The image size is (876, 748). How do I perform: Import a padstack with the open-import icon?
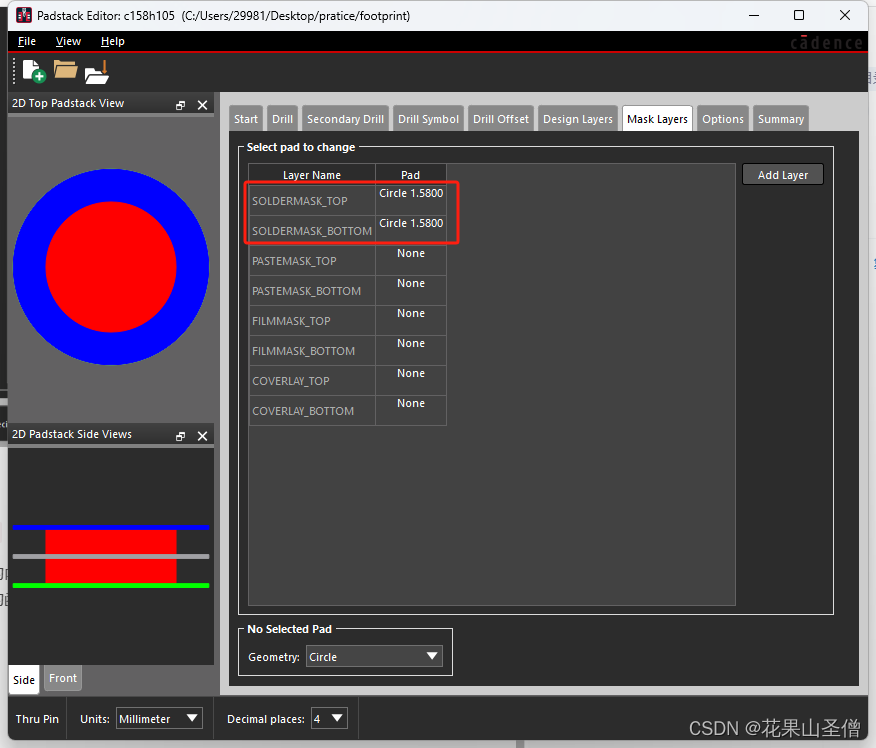[96, 71]
